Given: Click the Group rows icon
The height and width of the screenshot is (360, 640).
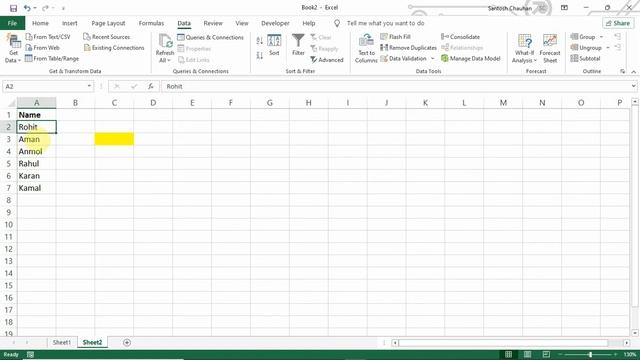Looking at the screenshot, I should tap(575, 37).
